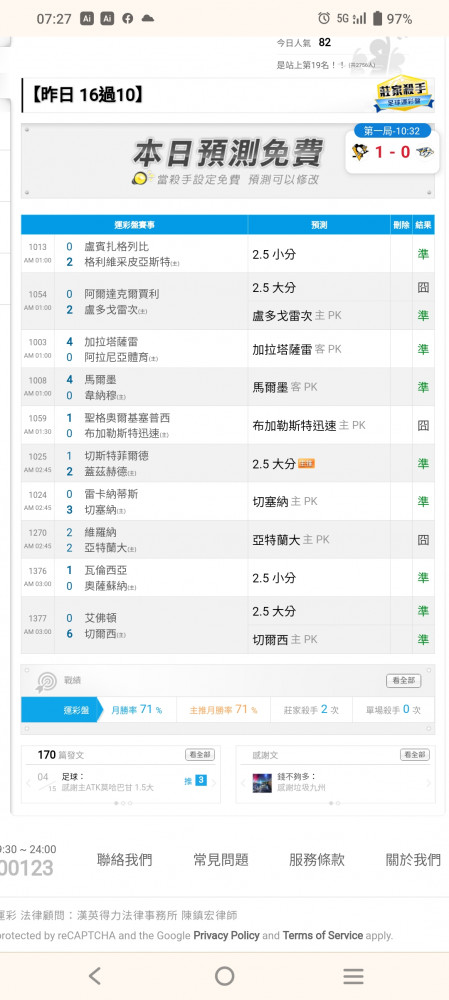Open the recent apps menu icon
Viewport: 449px width, 1000px height.
(353, 976)
